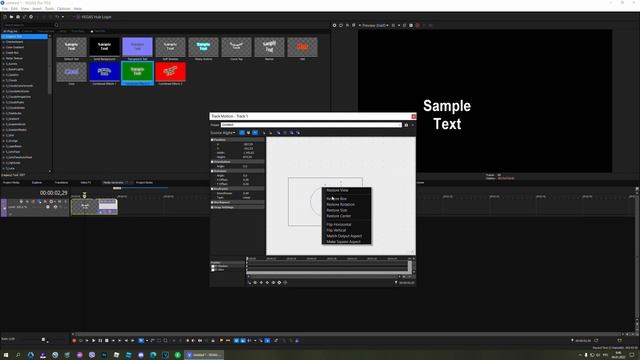Choose Restore Box in the context menu
This screenshot has width=640, height=360.
tap(336, 198)
